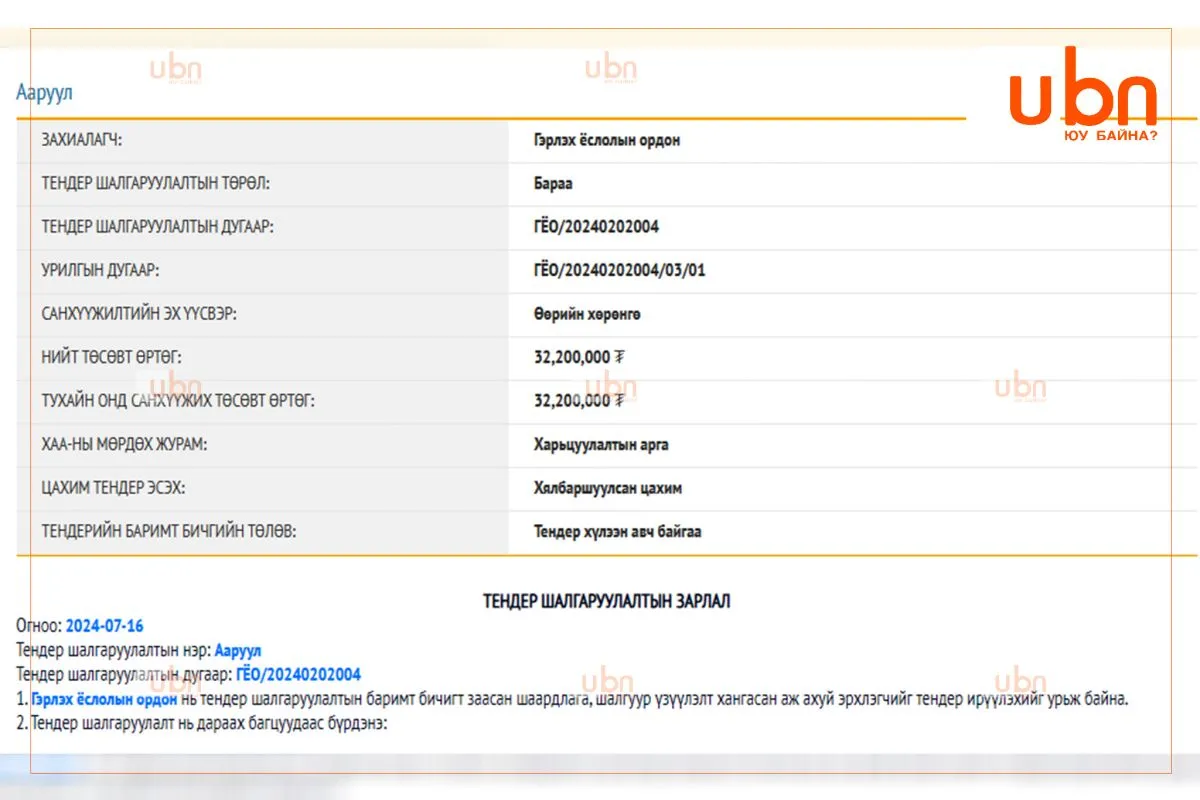
Task: Click table value 'ГЁО/20240202004' in the ДУГААР row
Action: [596, 227]
